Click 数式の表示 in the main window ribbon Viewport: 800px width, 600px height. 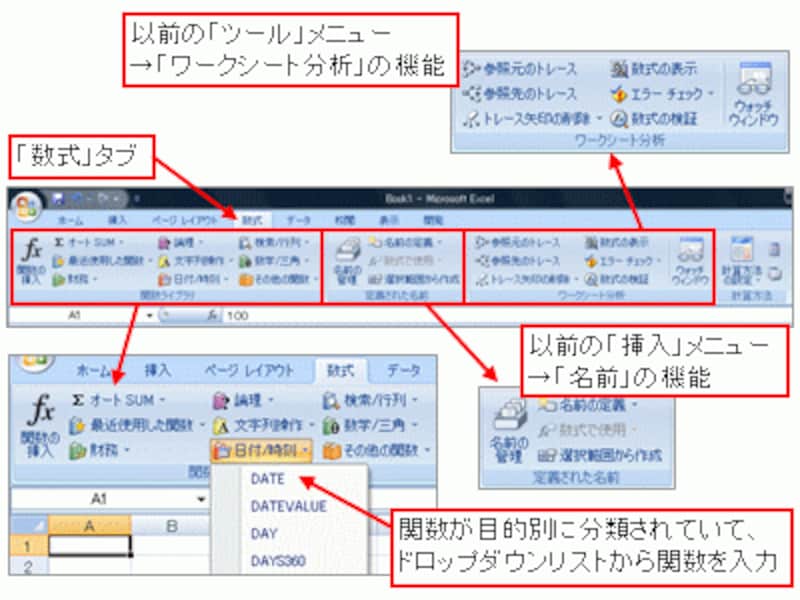tap(616, 242)
